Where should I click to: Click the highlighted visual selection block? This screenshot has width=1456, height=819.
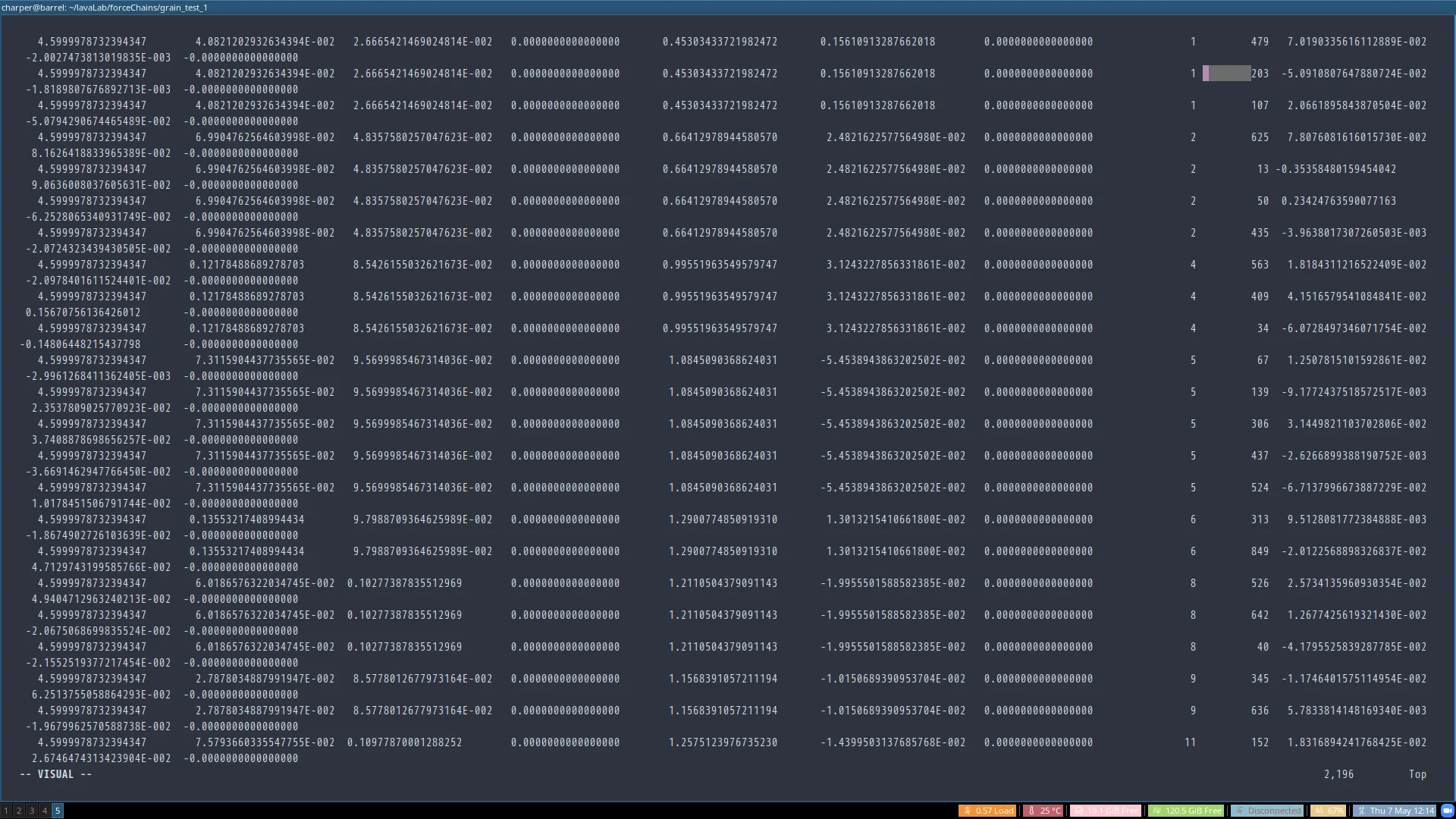click(1226, 74)
